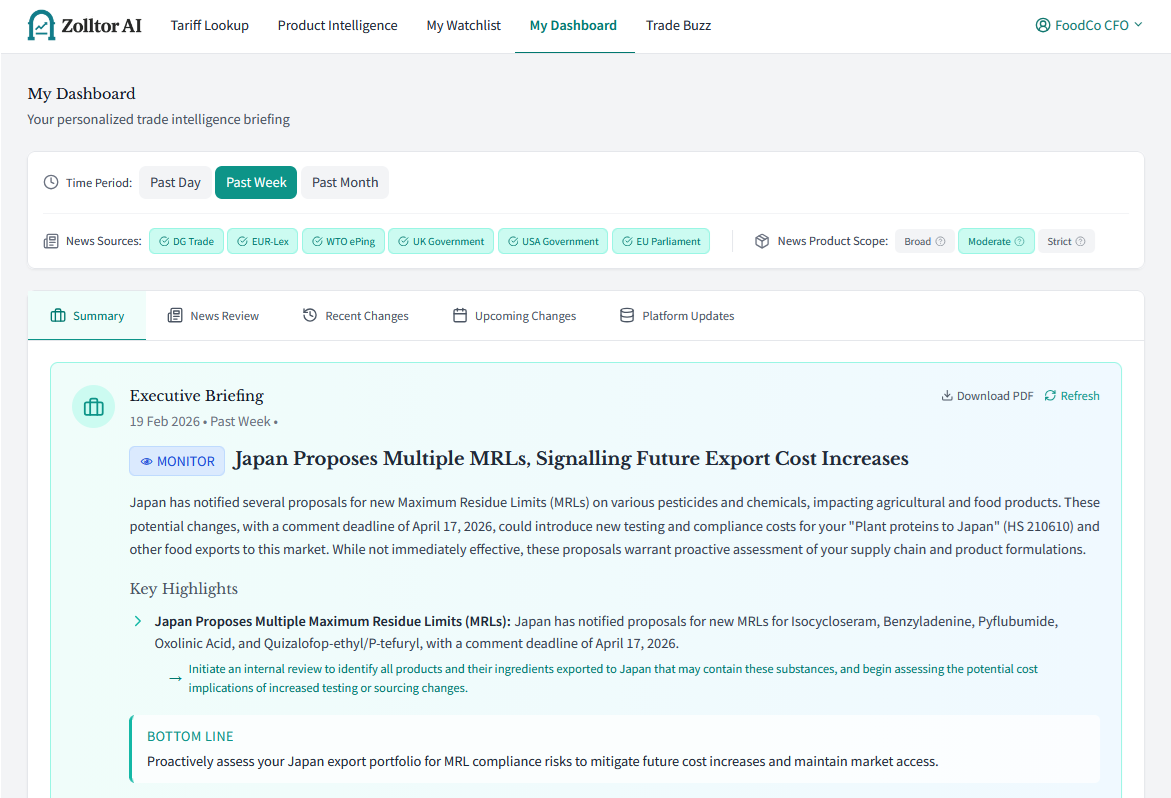Click the green 'Initiate an internal review' recommendation

pos(613,679)
